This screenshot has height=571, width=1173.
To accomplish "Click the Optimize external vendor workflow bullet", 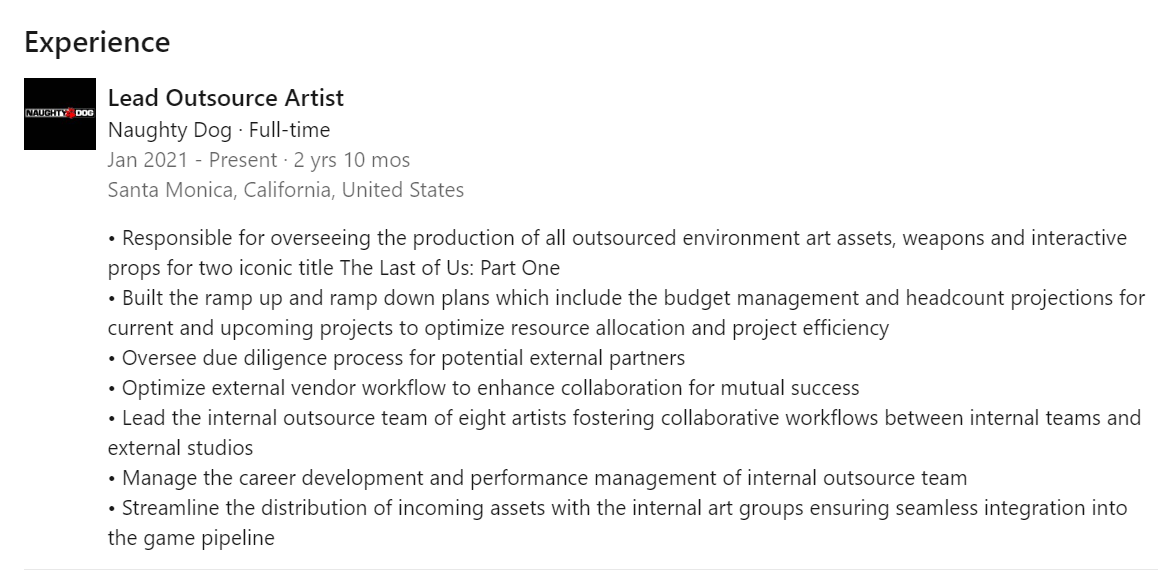I will pos(483,388).
